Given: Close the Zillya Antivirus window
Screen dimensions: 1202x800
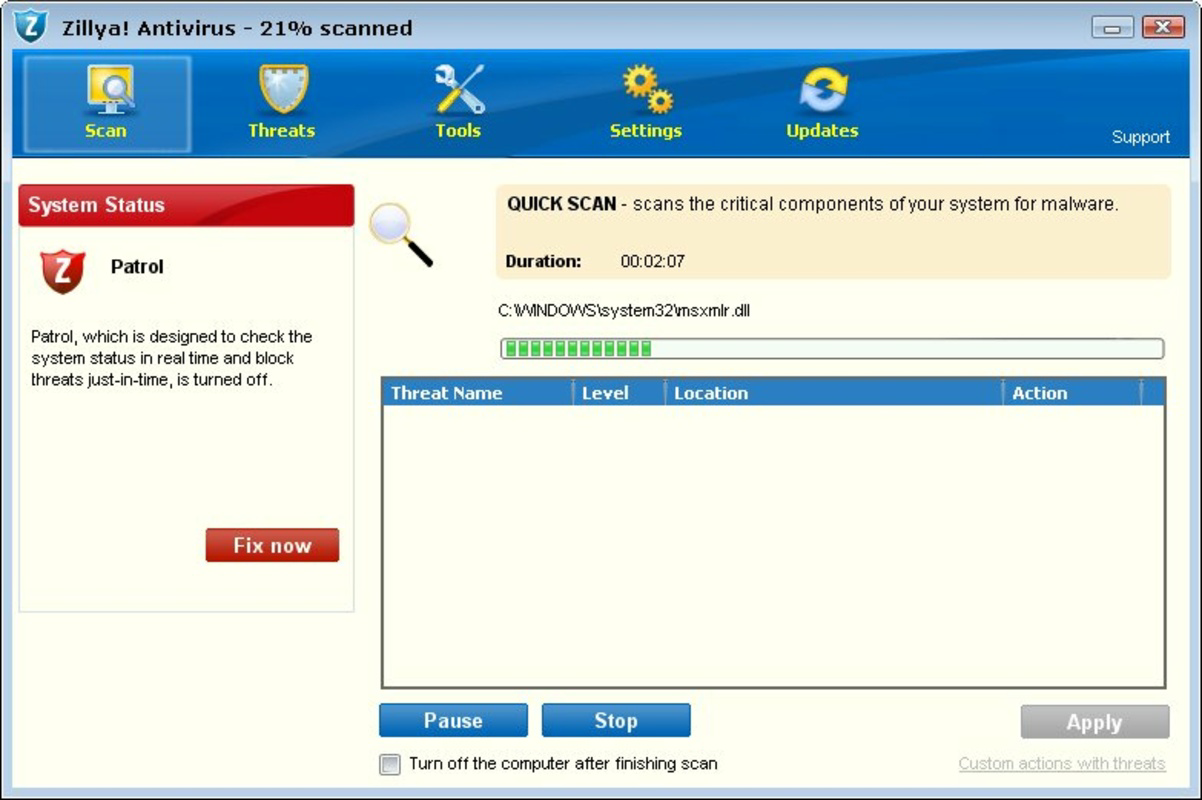Looking at the screenshot, I should [x=1163, y=27].
